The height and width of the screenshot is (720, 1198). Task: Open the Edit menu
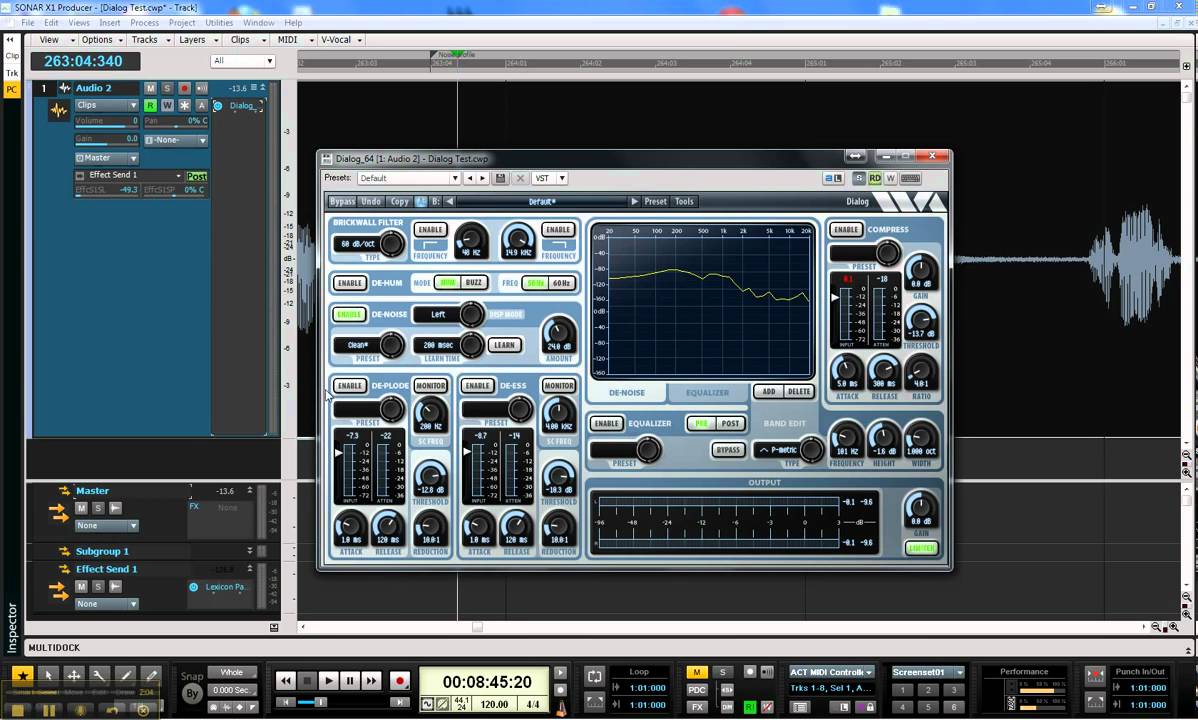(x=51, y=23)
